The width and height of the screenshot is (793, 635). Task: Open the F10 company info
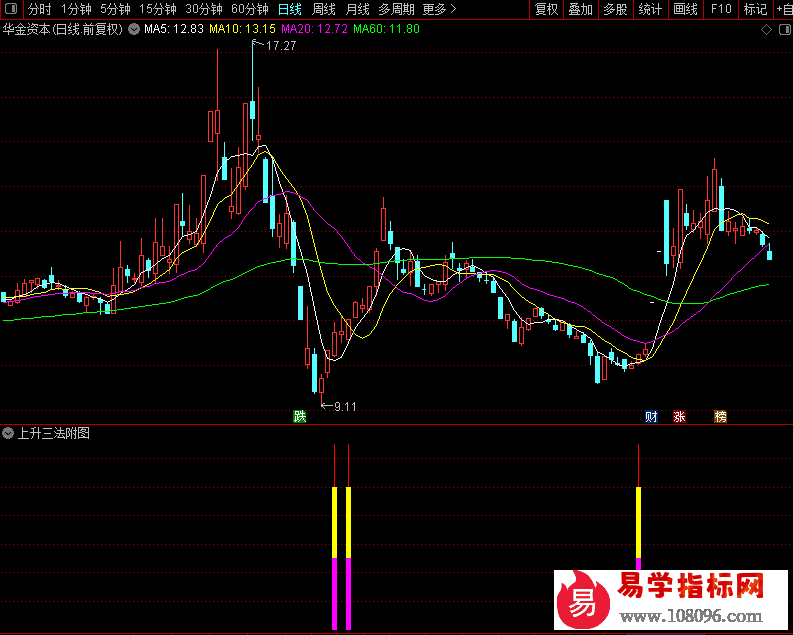[x=720, y=9]
